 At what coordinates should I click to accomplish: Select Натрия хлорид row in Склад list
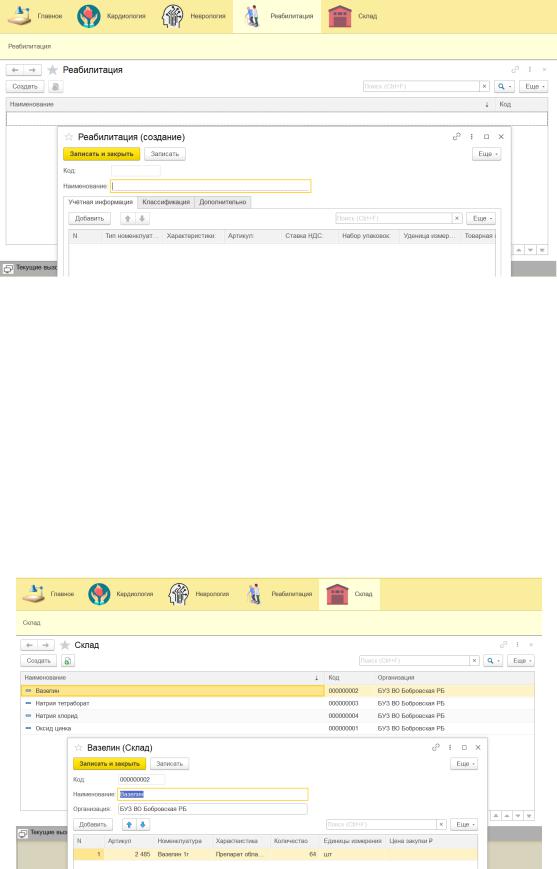[277, 715]
